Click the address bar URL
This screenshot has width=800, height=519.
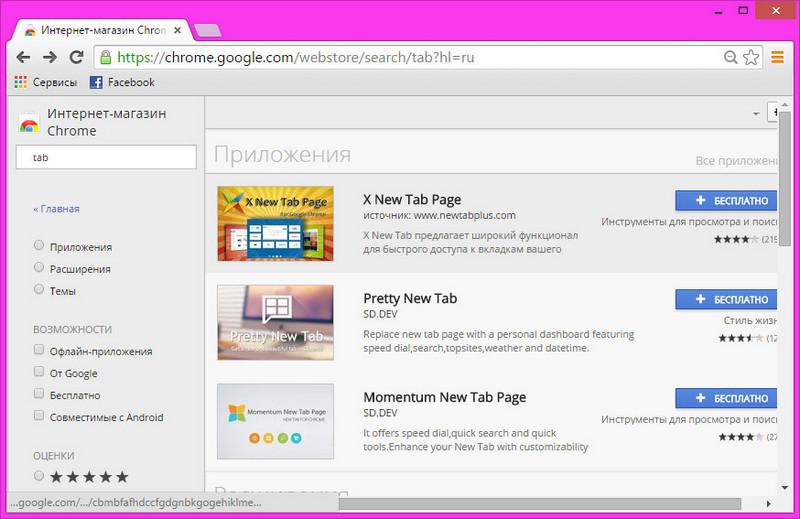click(296, 57)
